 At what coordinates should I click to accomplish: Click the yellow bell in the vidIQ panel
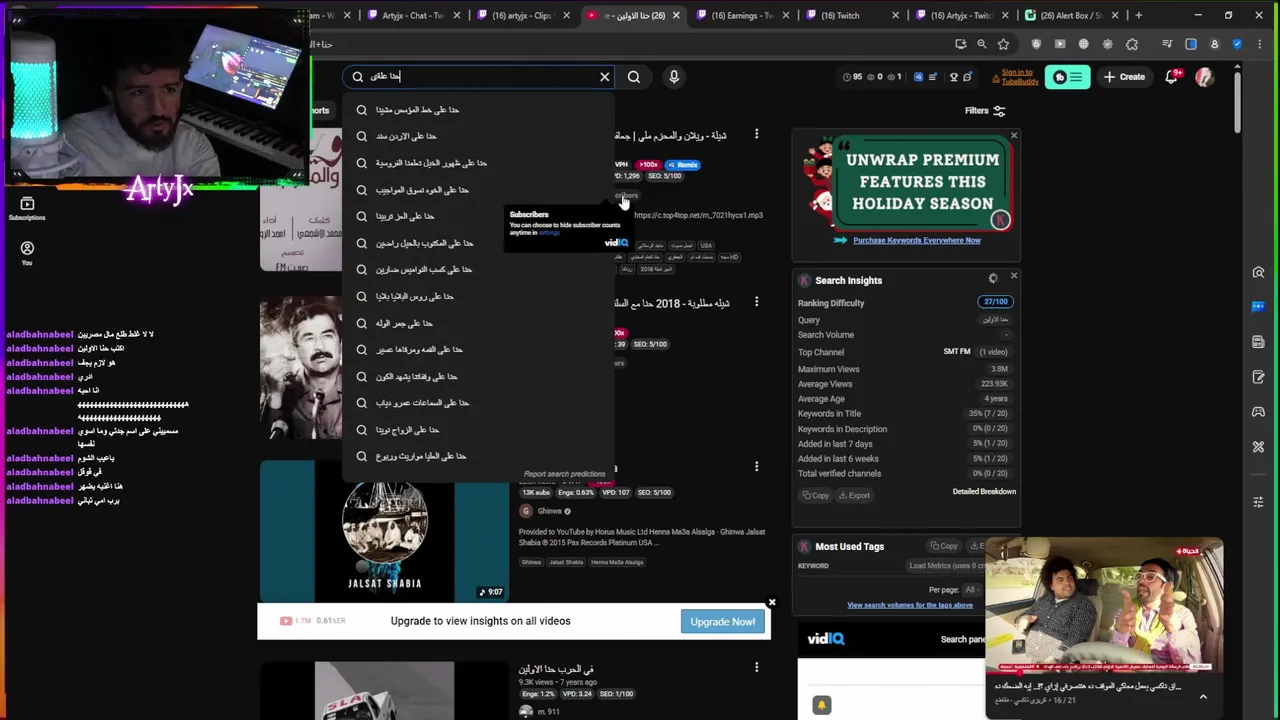click(x=821, y=704)
